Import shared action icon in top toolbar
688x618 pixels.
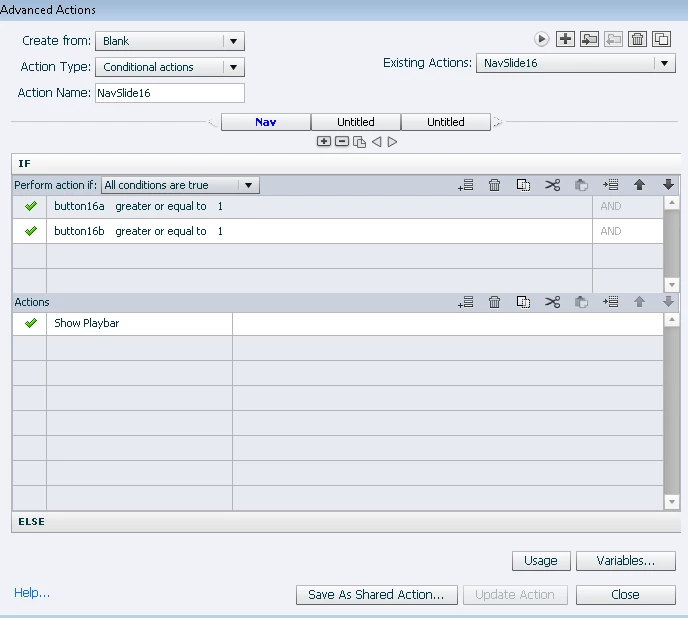[589, 39]
